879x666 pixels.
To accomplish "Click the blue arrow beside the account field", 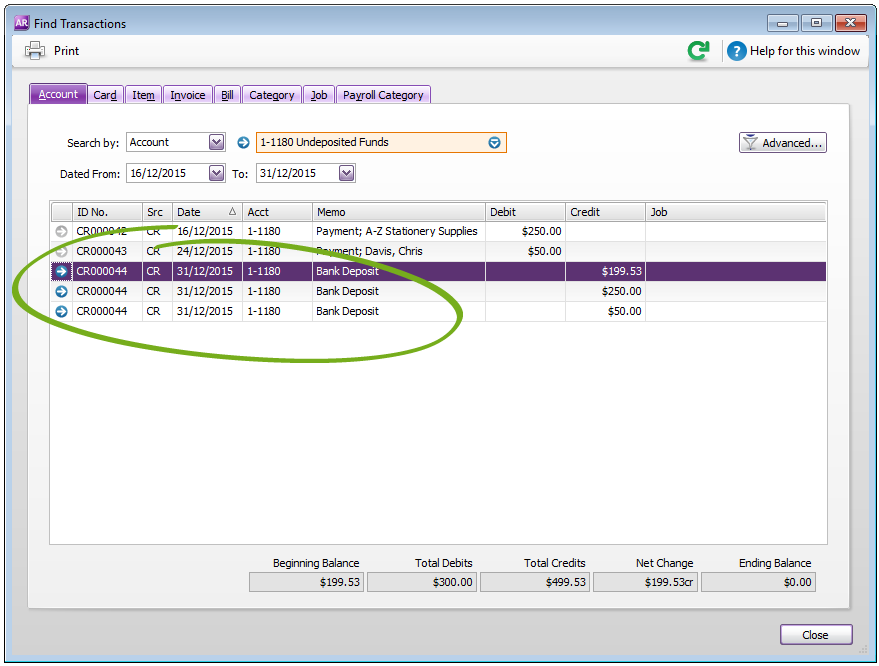I will pyautogui.click(x=243, y=143).
